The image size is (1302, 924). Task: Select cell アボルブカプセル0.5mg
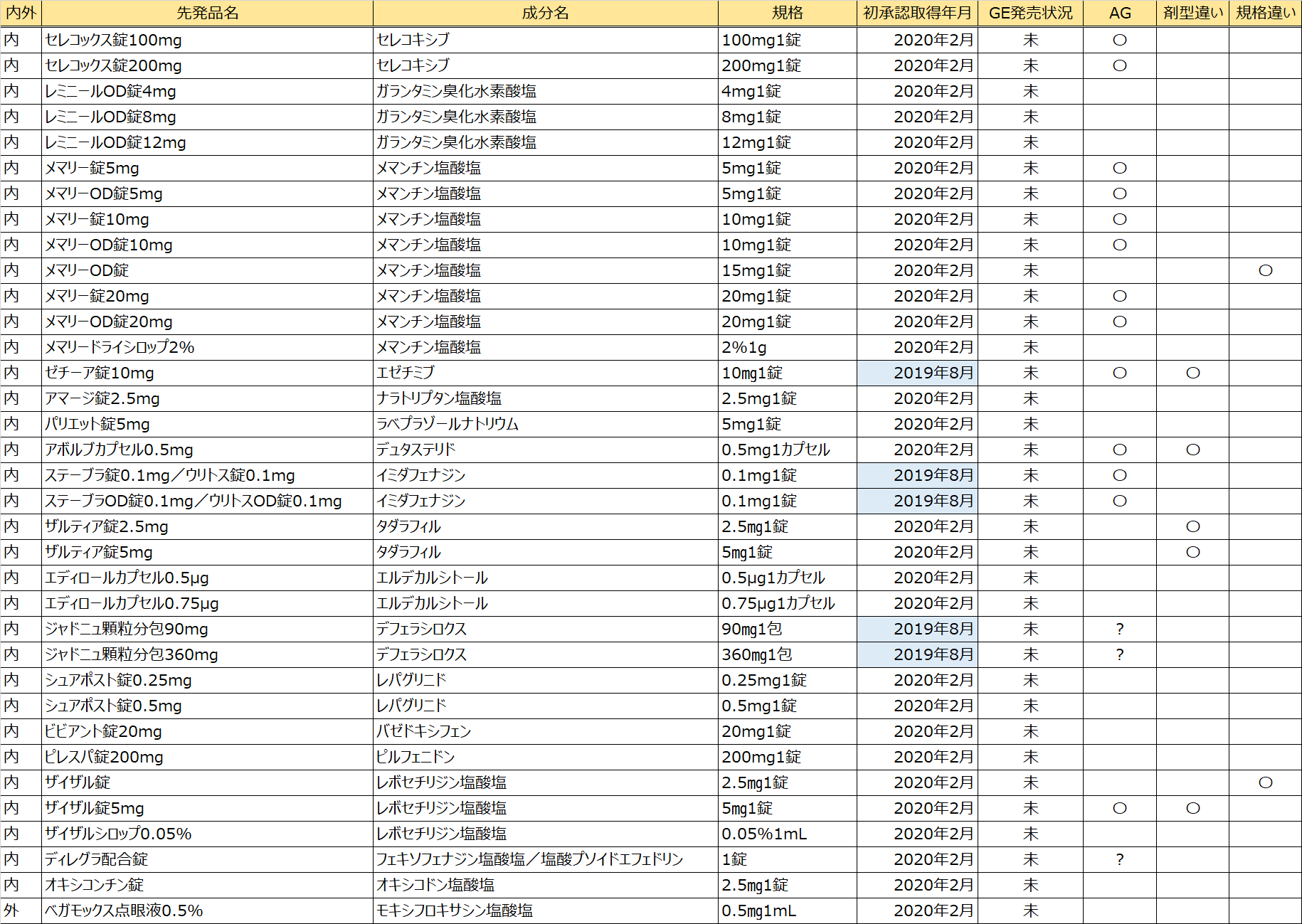tap(207, 450)
